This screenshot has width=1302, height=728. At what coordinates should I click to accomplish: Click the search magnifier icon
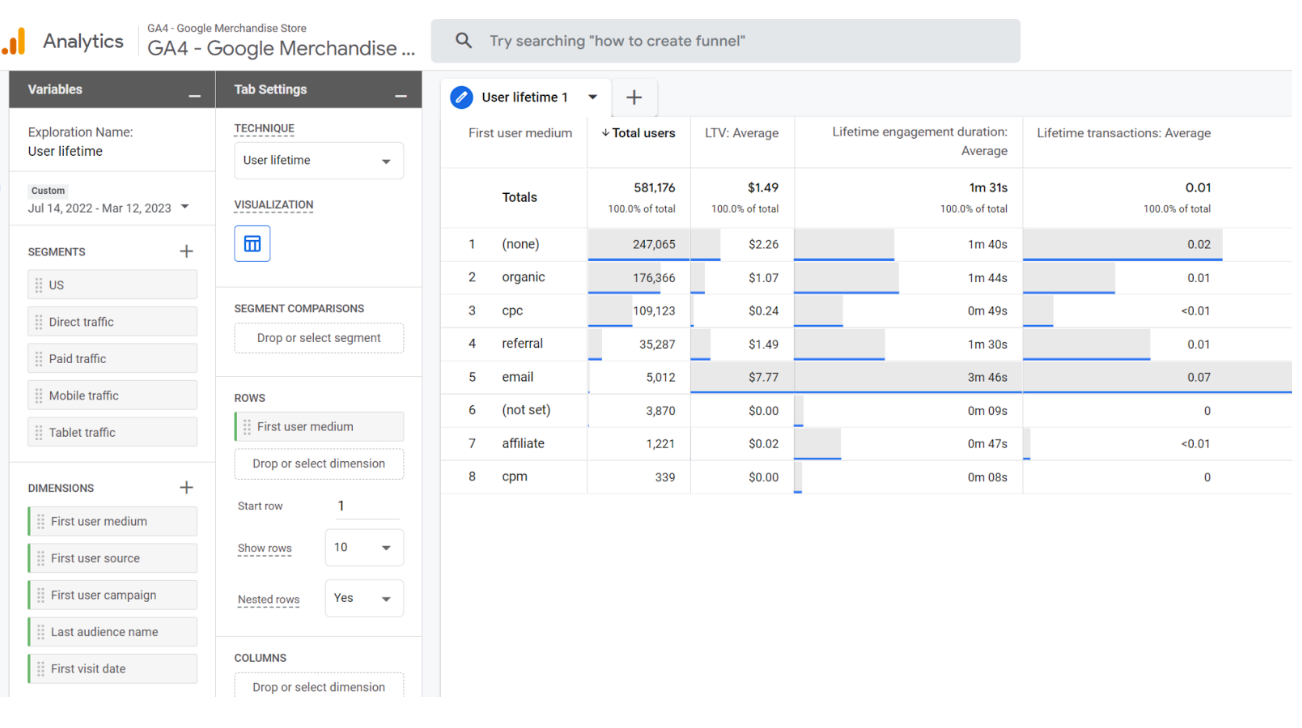pos(463,41)
